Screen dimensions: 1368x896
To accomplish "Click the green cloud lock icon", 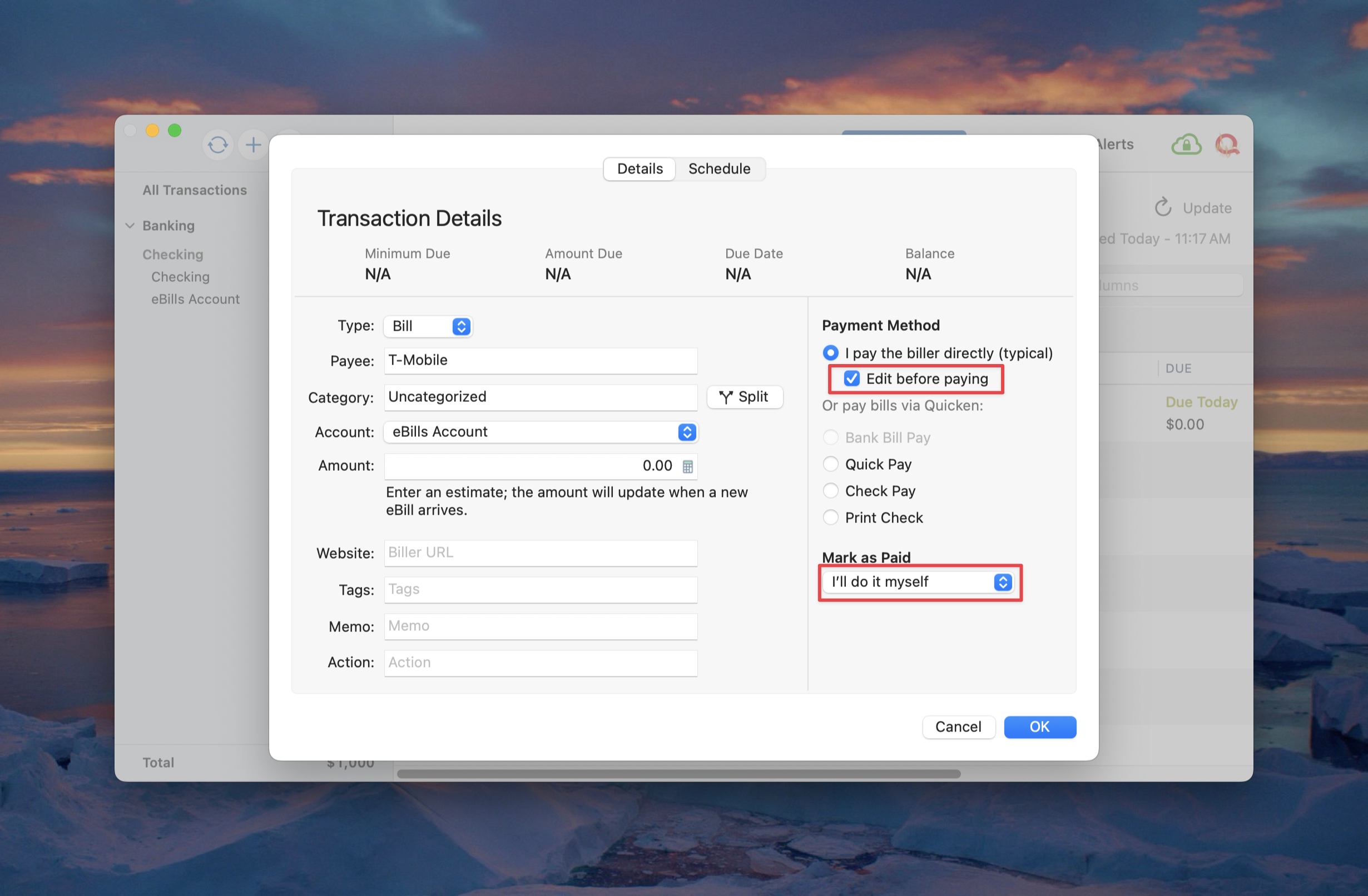I will pos(1186,144).
